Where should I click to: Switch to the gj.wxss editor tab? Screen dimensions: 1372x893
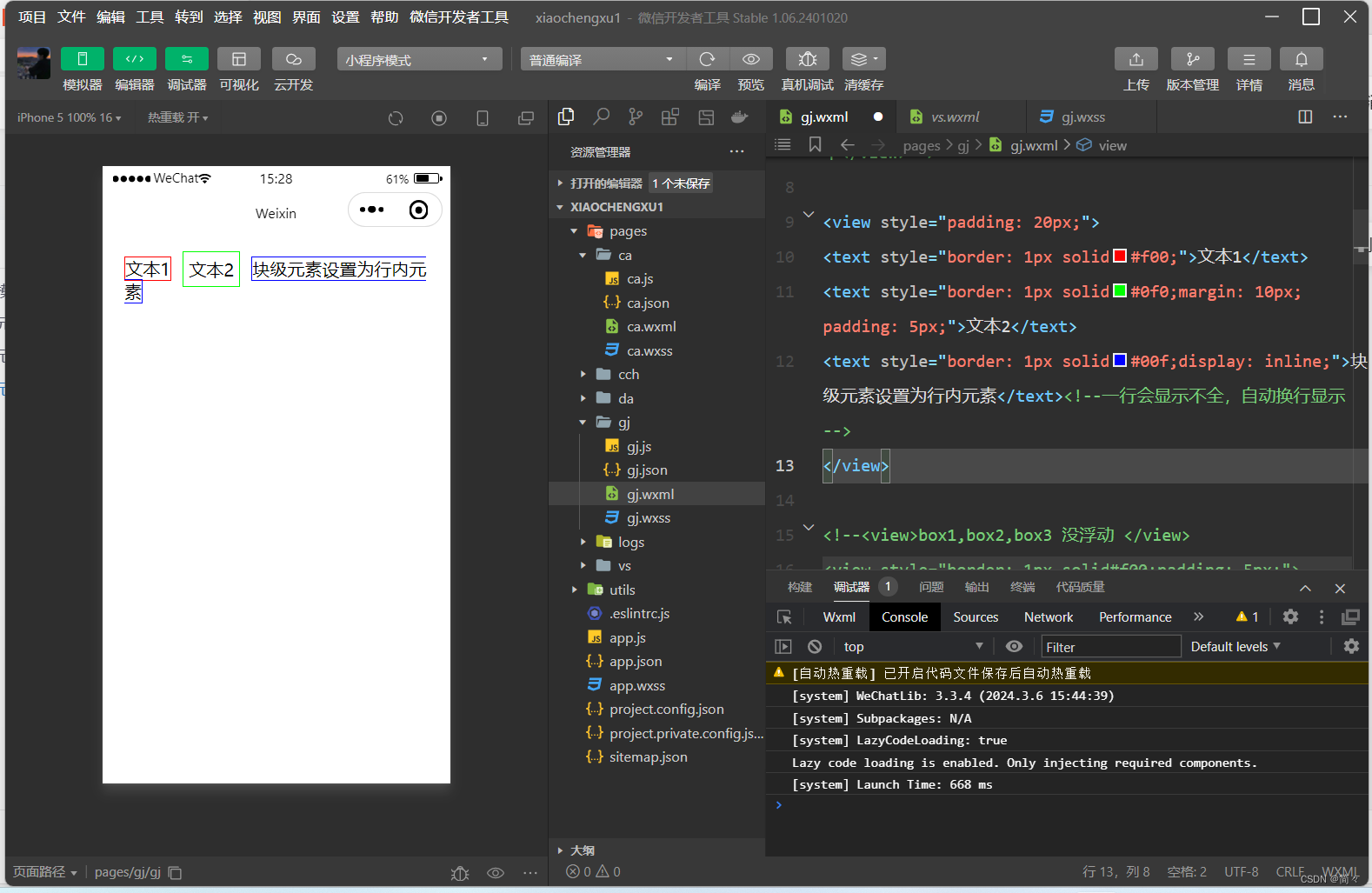[x=1091, y=117]
